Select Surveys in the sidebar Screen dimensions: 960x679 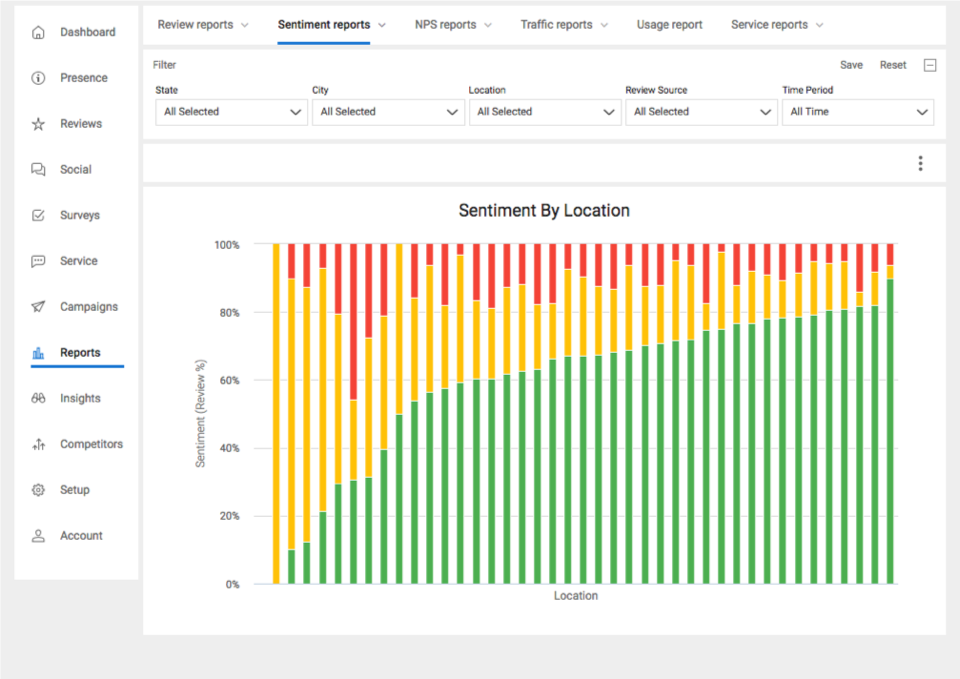point(79,215)
